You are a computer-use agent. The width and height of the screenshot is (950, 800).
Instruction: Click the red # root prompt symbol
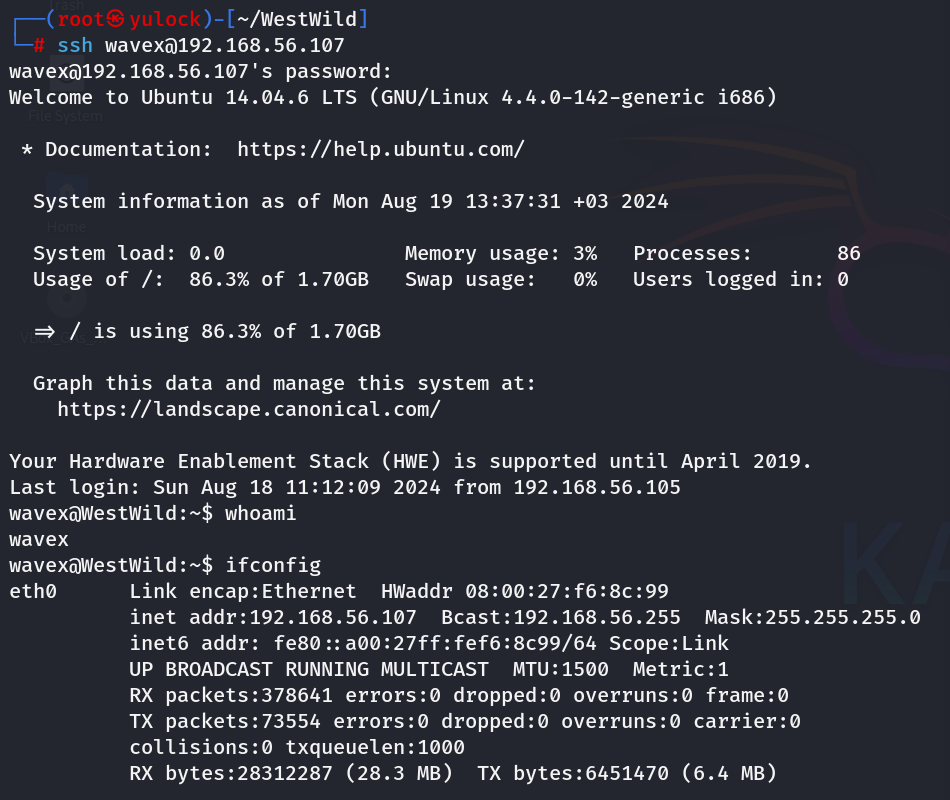(x=39, y=45)
